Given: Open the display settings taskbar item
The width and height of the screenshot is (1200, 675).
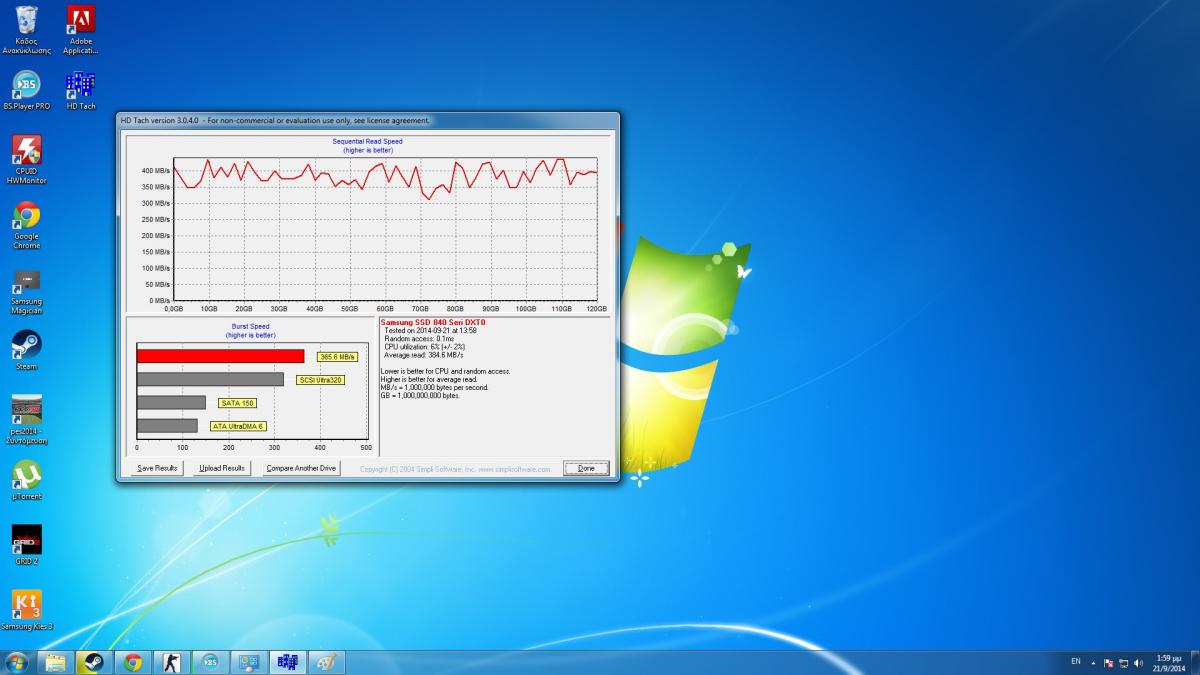Looking at the screenshot, I should (249, 662).
